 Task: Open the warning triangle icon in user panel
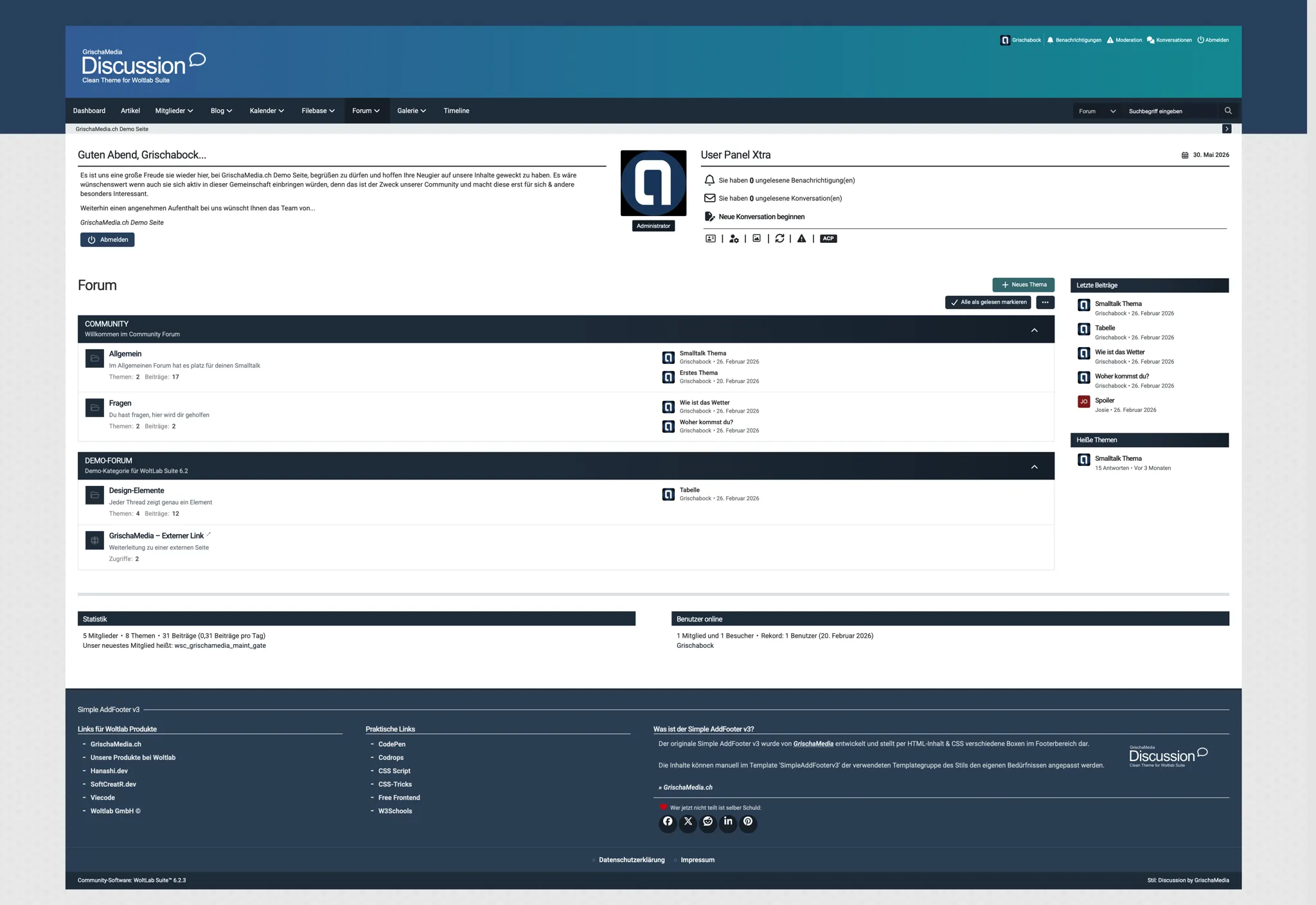point(801,238)
